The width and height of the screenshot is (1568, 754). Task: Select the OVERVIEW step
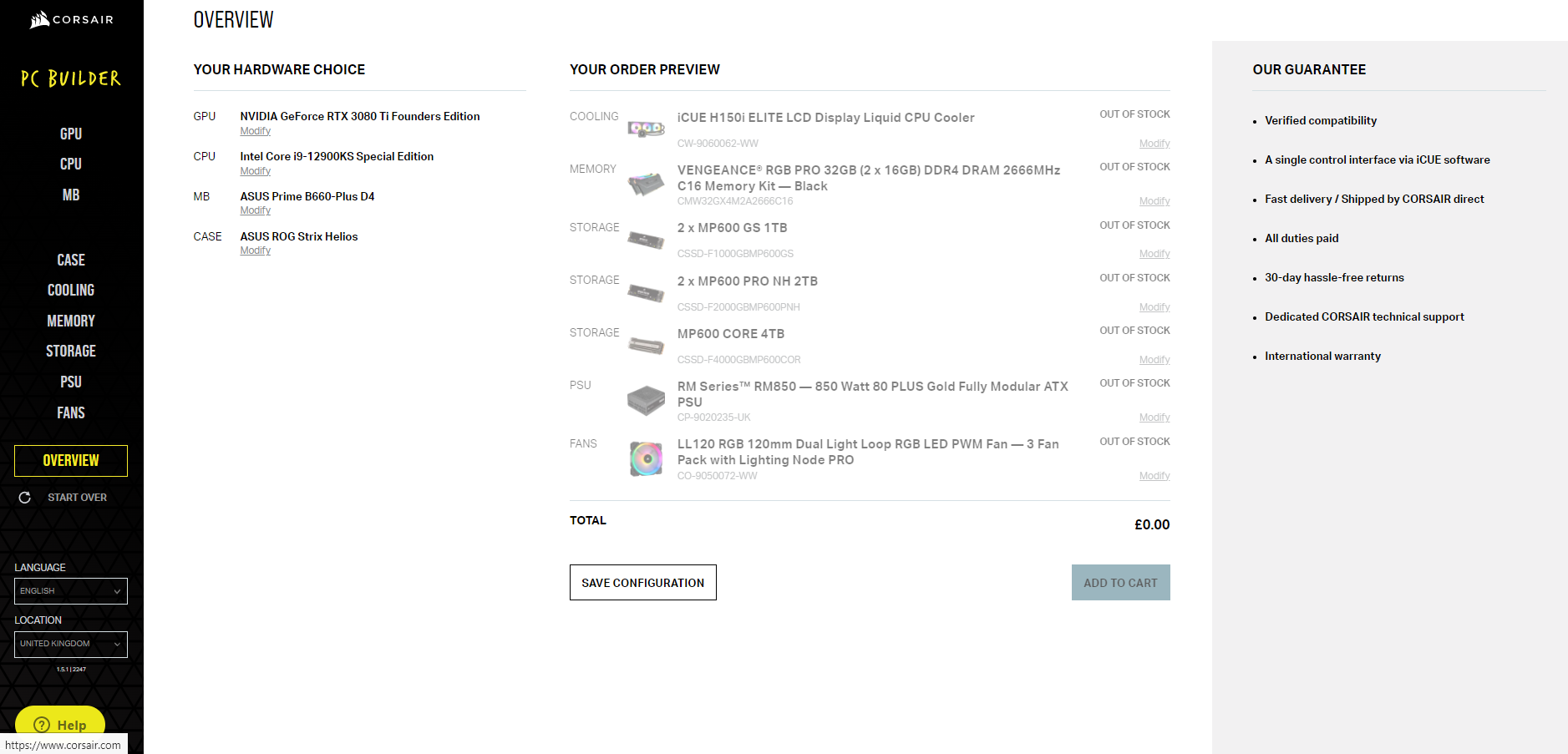(71, 461)
